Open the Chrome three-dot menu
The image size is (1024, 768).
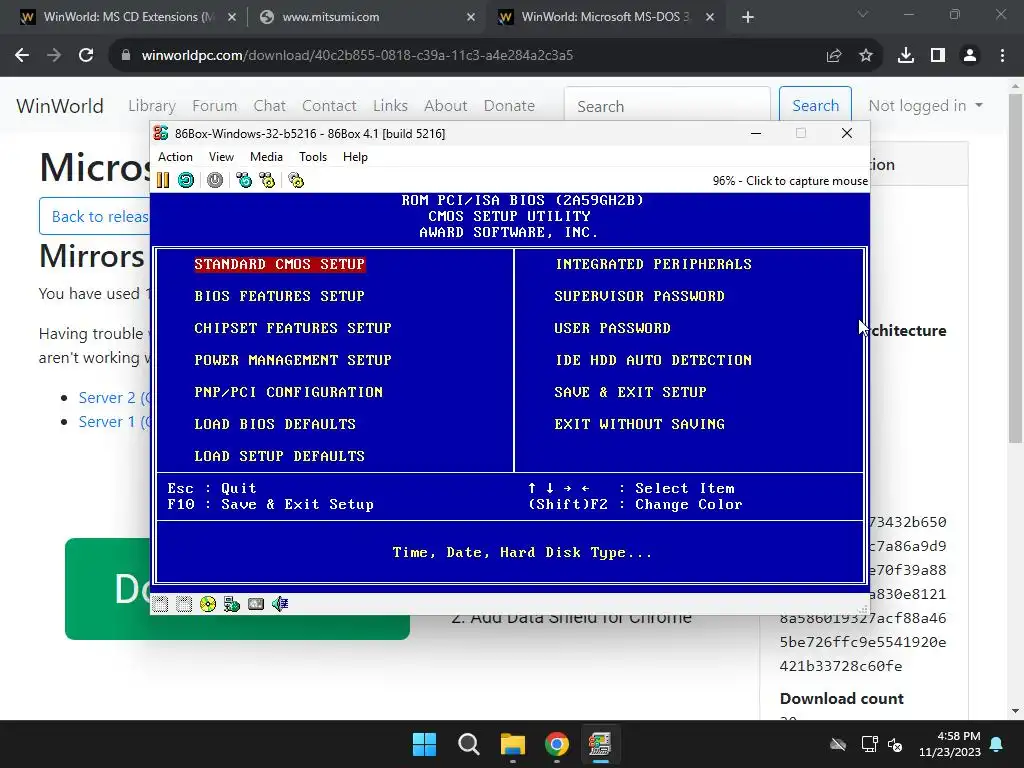1002,56
